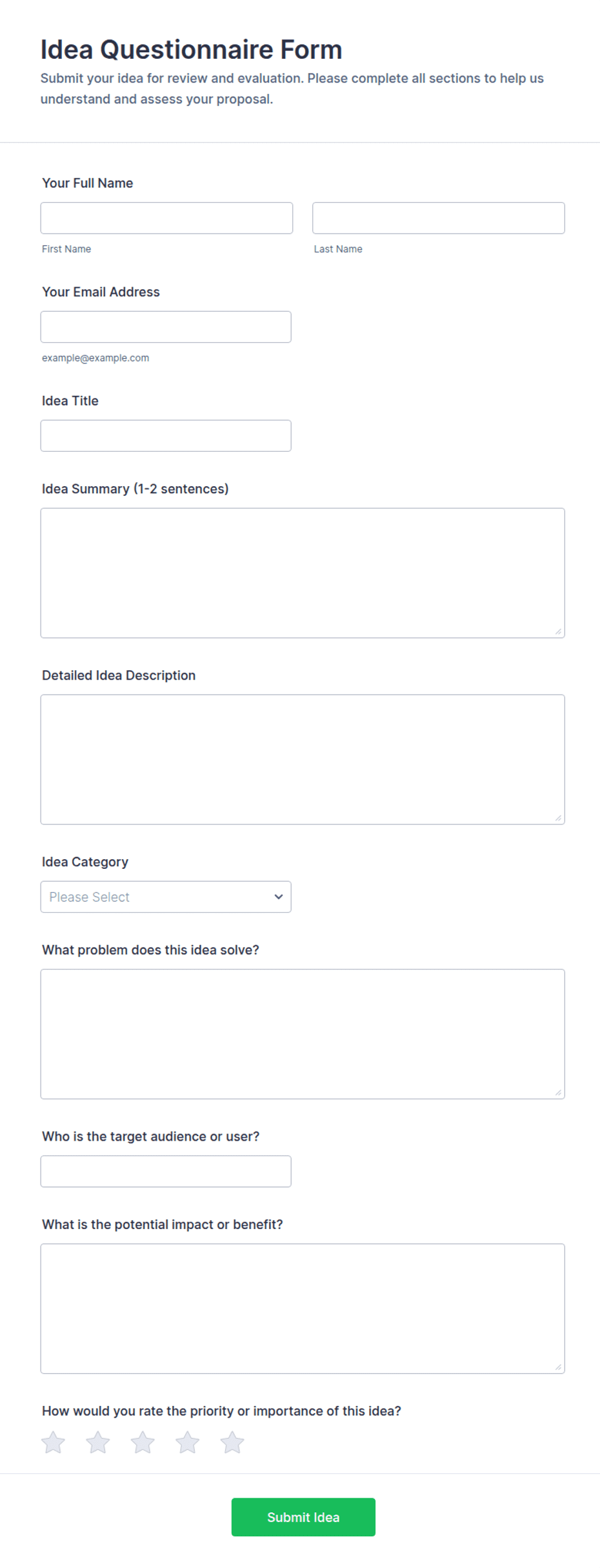
Task: Click the fourth importance star
Action: pos(188,1442)
